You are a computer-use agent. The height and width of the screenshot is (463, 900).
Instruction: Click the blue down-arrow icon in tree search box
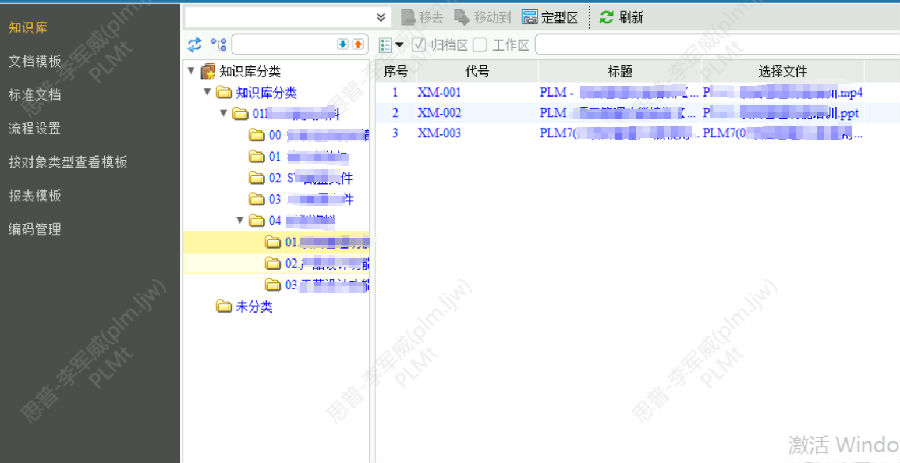click(x=343, y=44)
